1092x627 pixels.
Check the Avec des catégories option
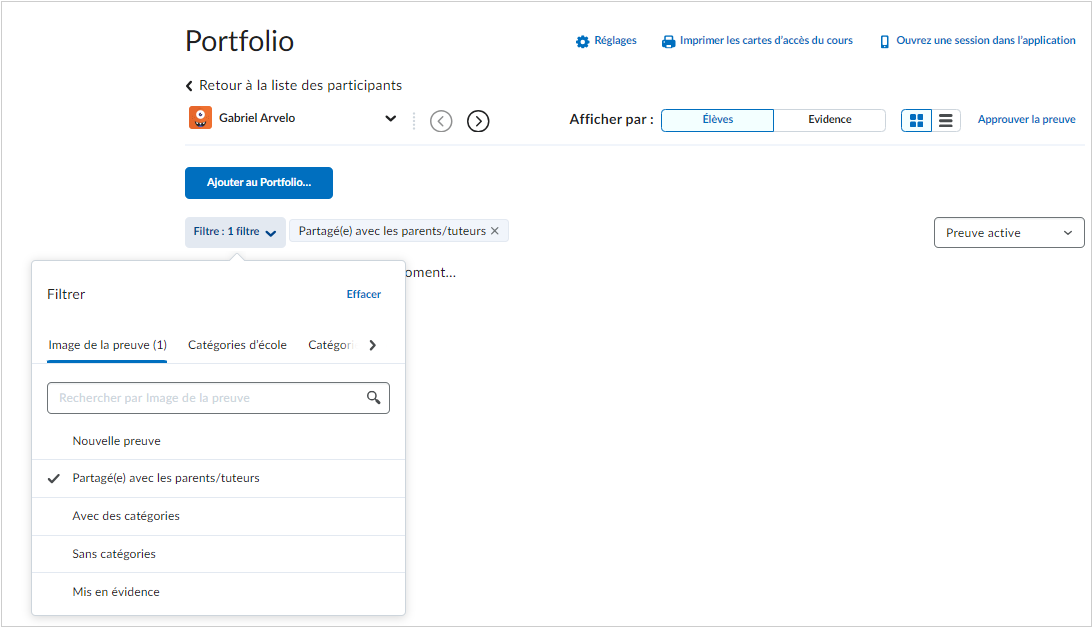[x=218, y=516]
